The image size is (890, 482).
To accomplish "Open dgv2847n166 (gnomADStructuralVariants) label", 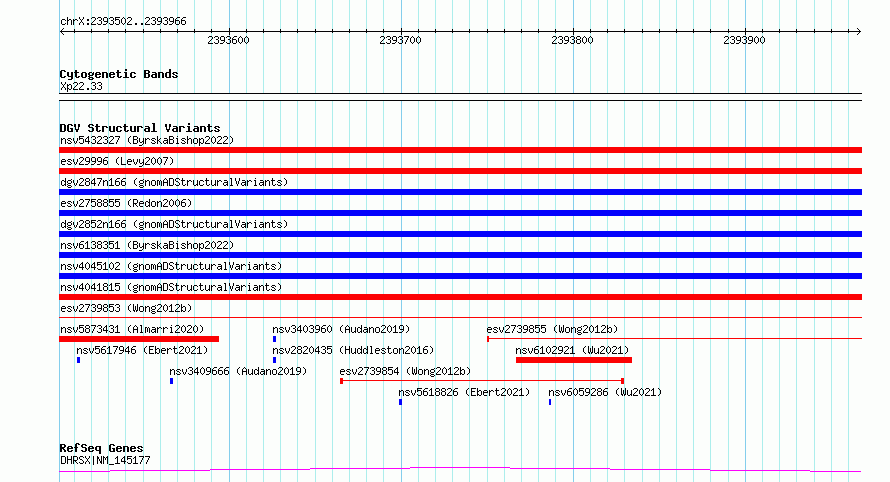I will [174, 182].
